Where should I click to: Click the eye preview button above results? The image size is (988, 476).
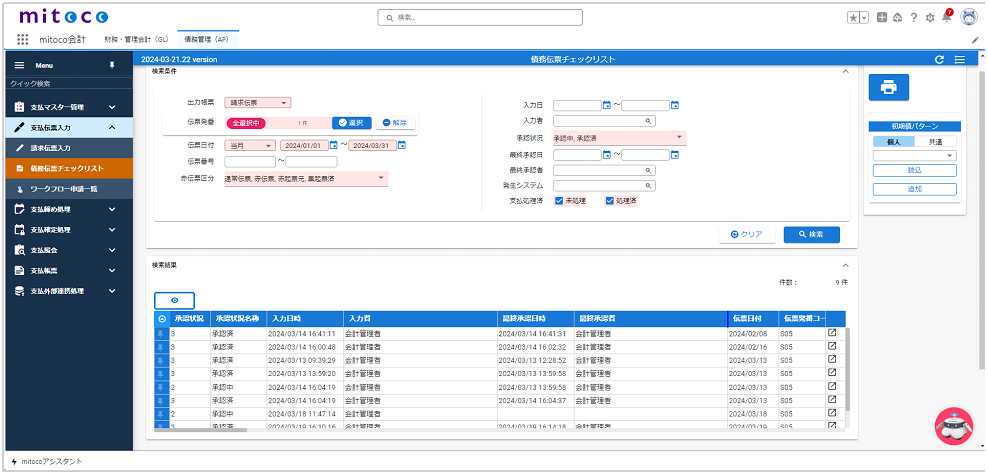(x=174, y=300)
